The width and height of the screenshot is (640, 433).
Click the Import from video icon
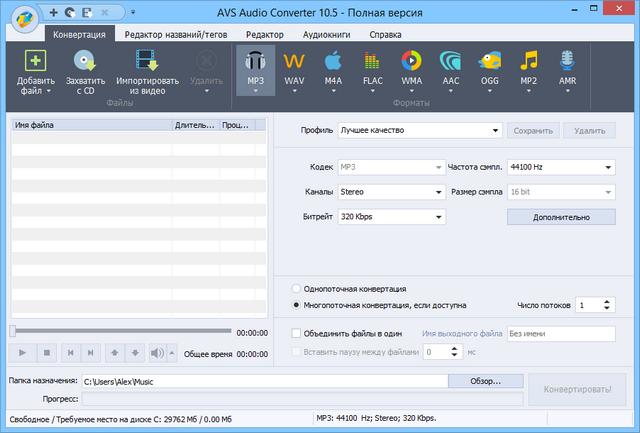pyautogui.click(x=147, y=64)
